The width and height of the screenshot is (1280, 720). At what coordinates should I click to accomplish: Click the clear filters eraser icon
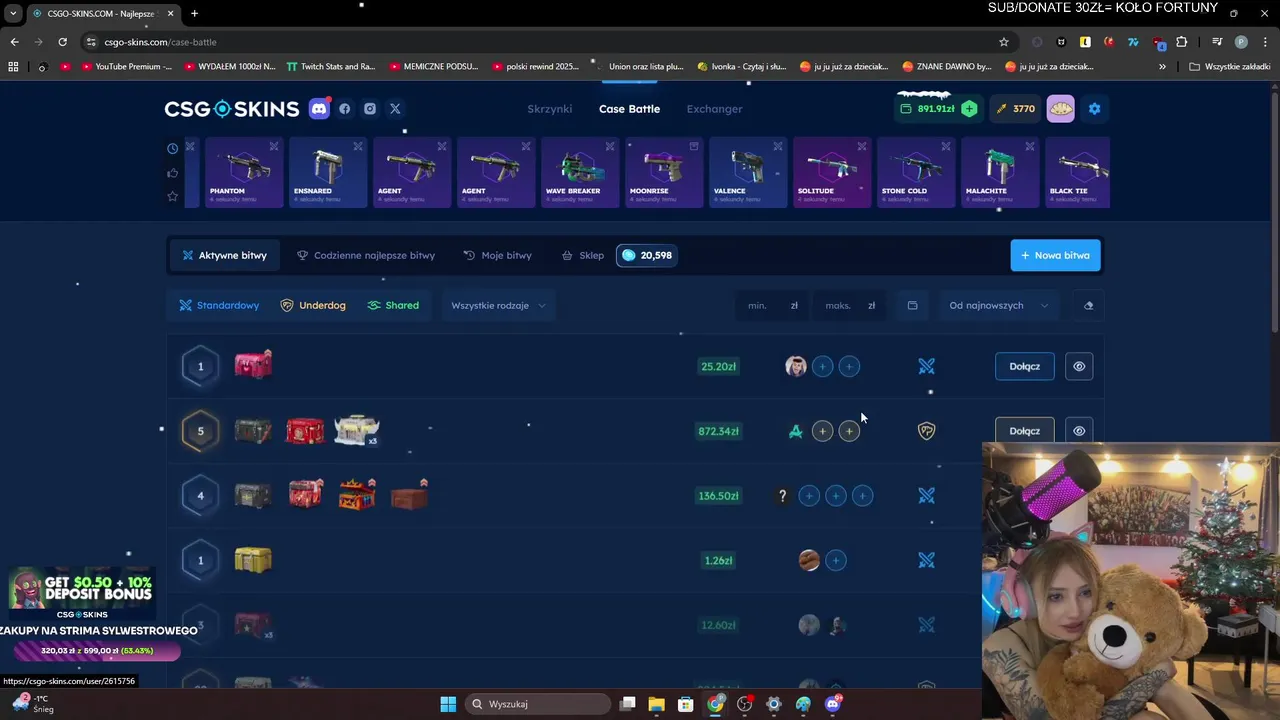(x=1089, y=306)
